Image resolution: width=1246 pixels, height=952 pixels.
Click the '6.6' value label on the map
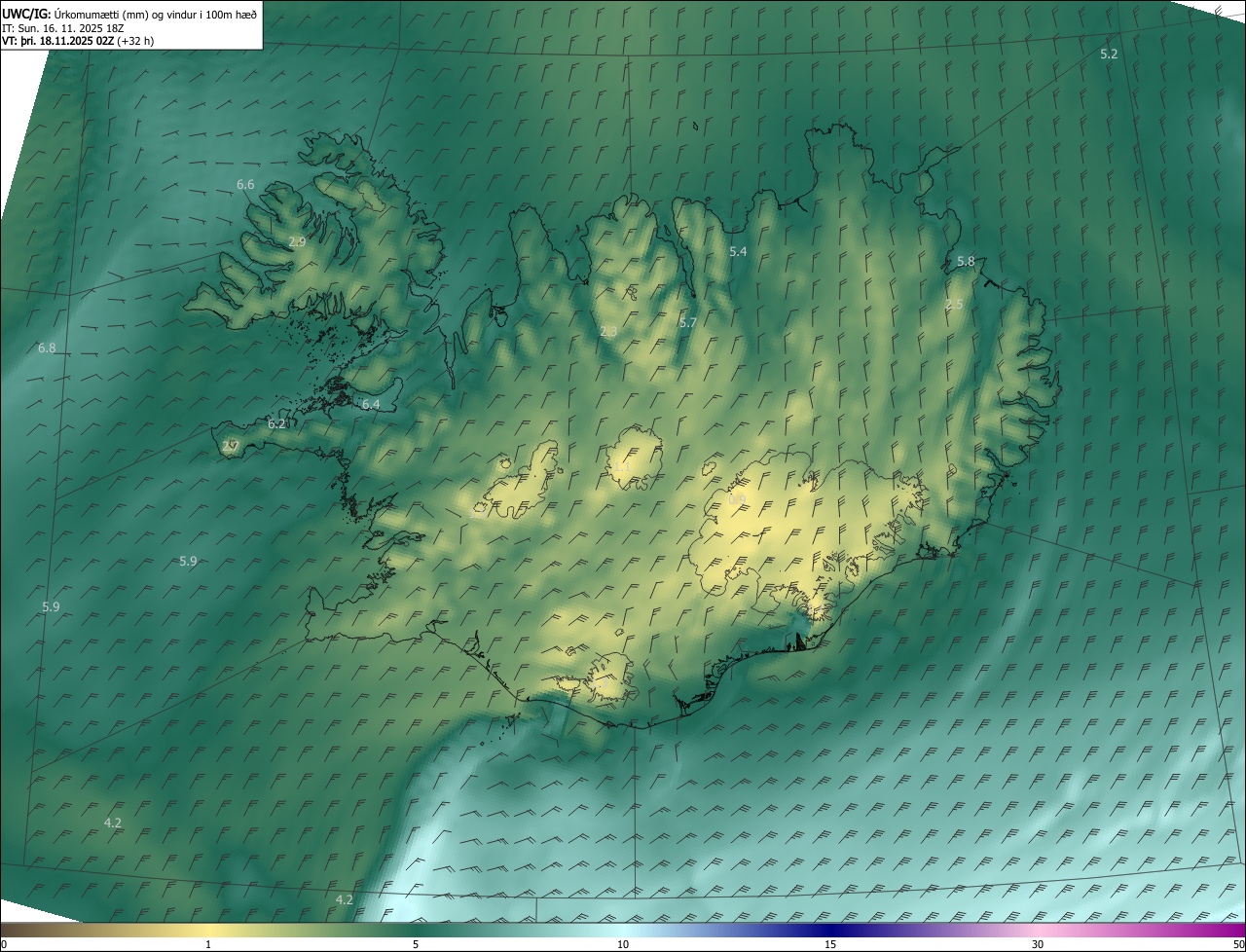click(245, 184)
